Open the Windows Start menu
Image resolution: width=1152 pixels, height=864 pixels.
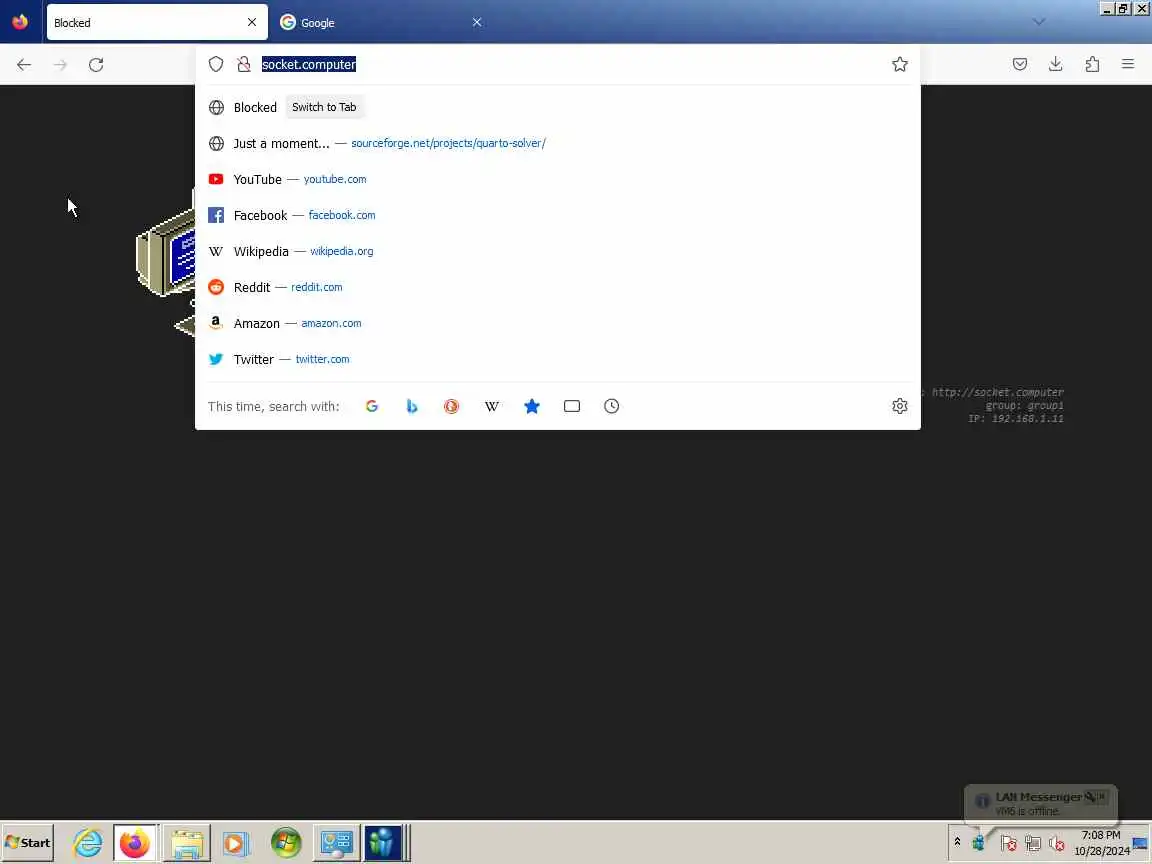28,843
